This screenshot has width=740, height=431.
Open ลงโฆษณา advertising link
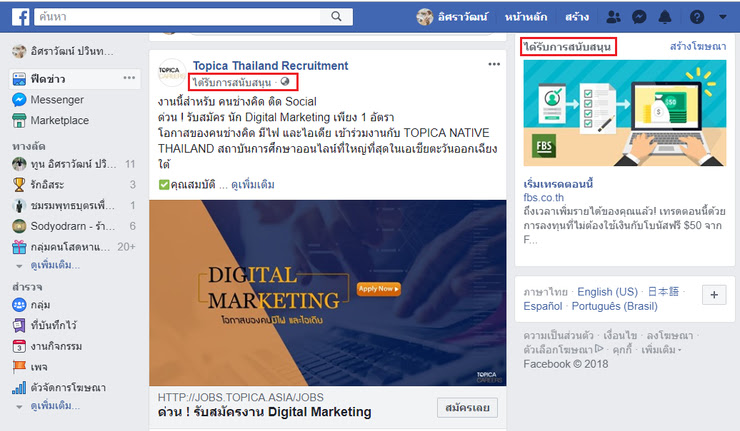point(670,336)
